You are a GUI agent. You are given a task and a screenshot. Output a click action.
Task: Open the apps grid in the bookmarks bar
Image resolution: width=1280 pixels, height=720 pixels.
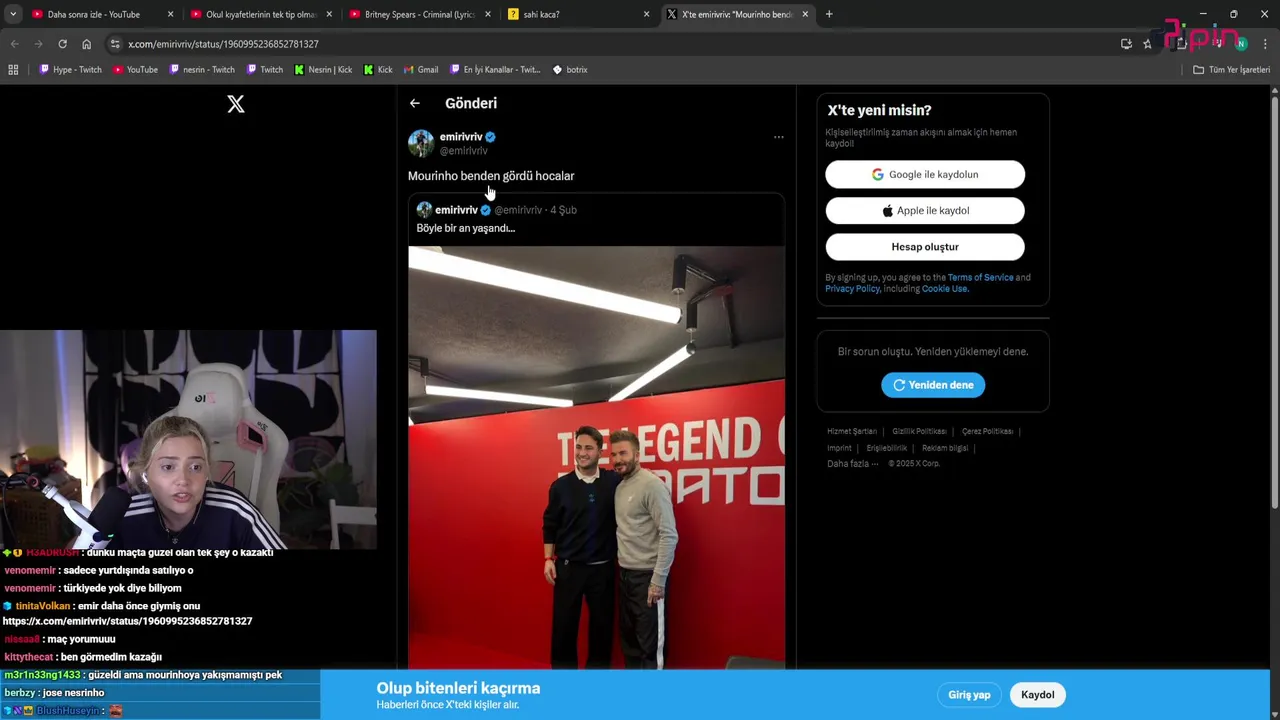click(x=13, y=70)
